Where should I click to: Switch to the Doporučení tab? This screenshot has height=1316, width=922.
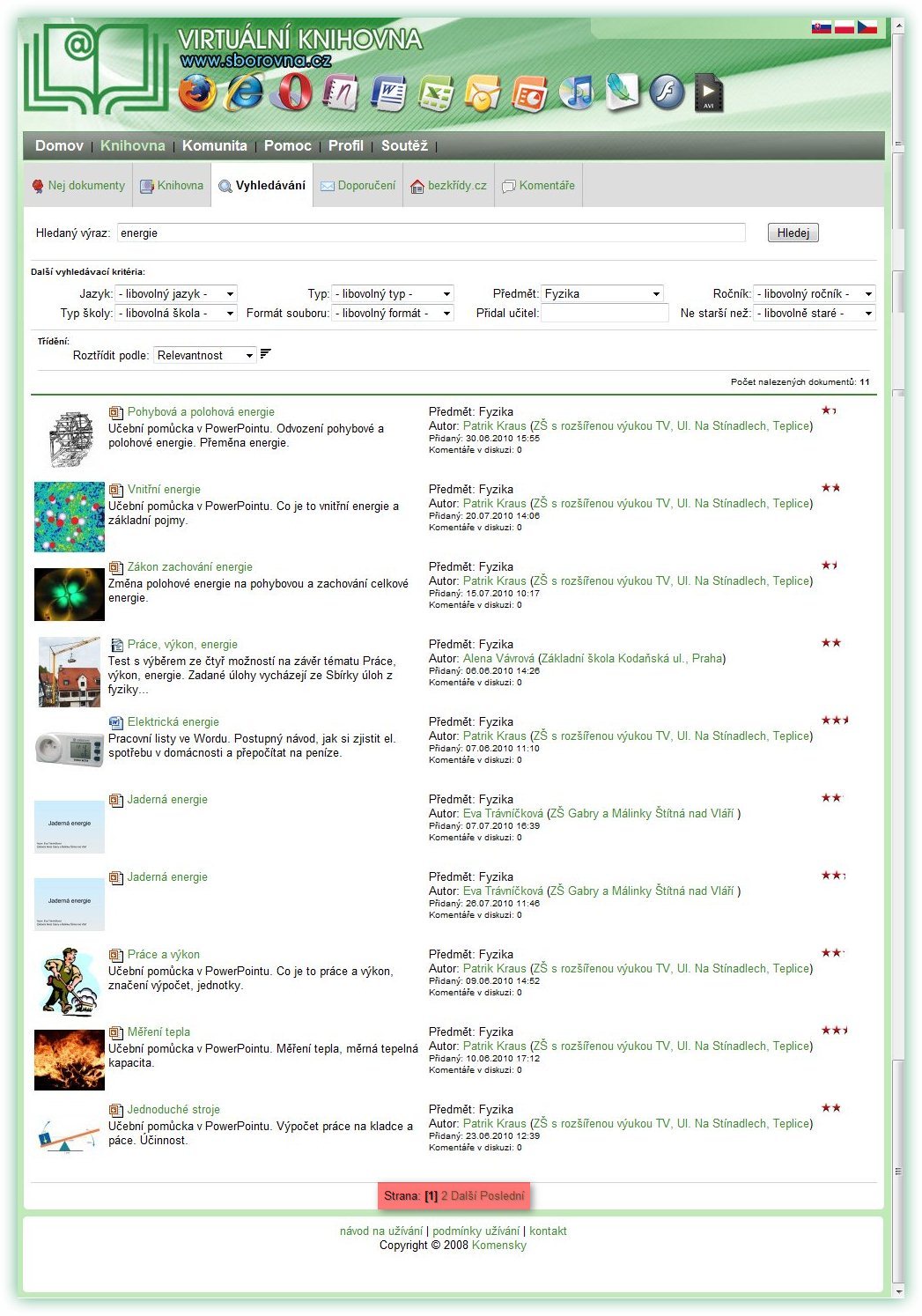click(x=358, y=186)
